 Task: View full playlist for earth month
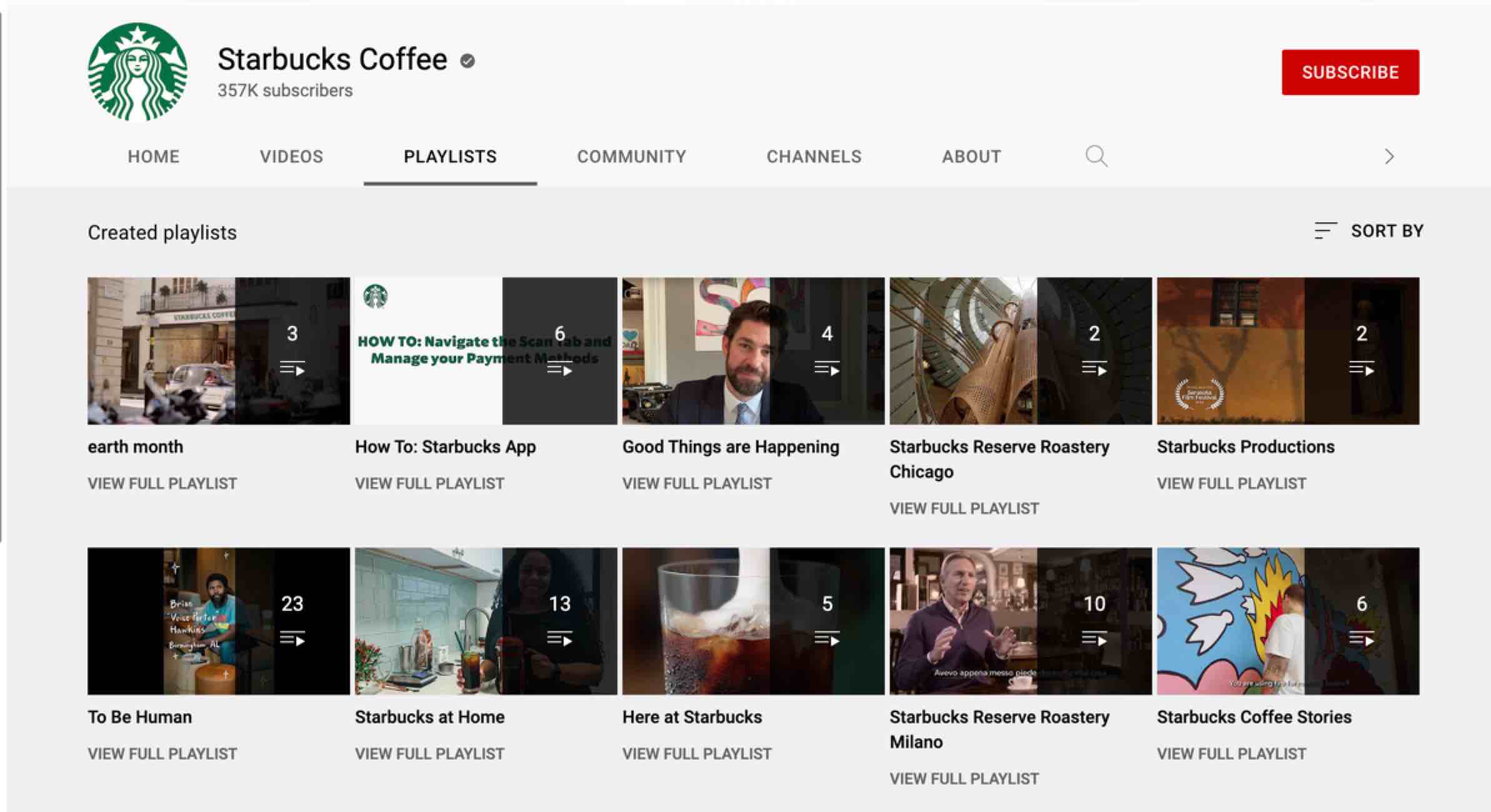162,483
